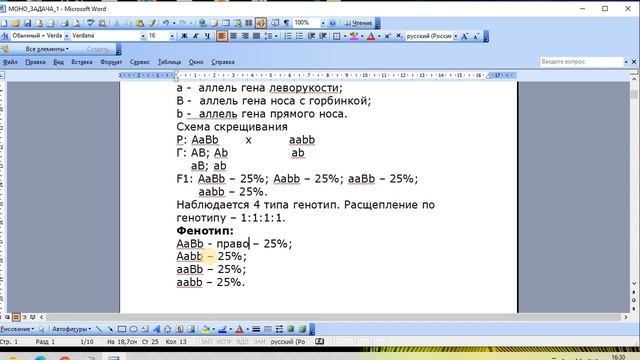The image size is (640, 360).
Task: Open the Файл menu
Action: coord(10,62)
